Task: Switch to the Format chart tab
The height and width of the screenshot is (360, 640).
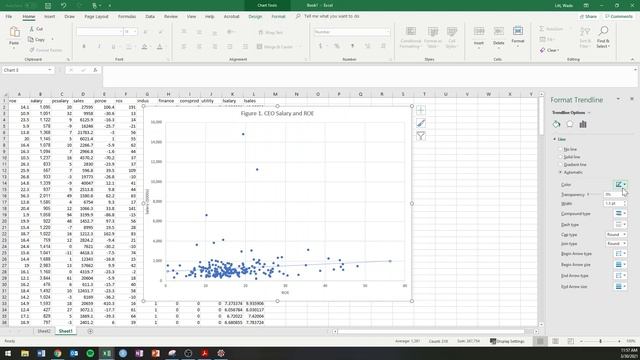Action: (x=278, y=16)
